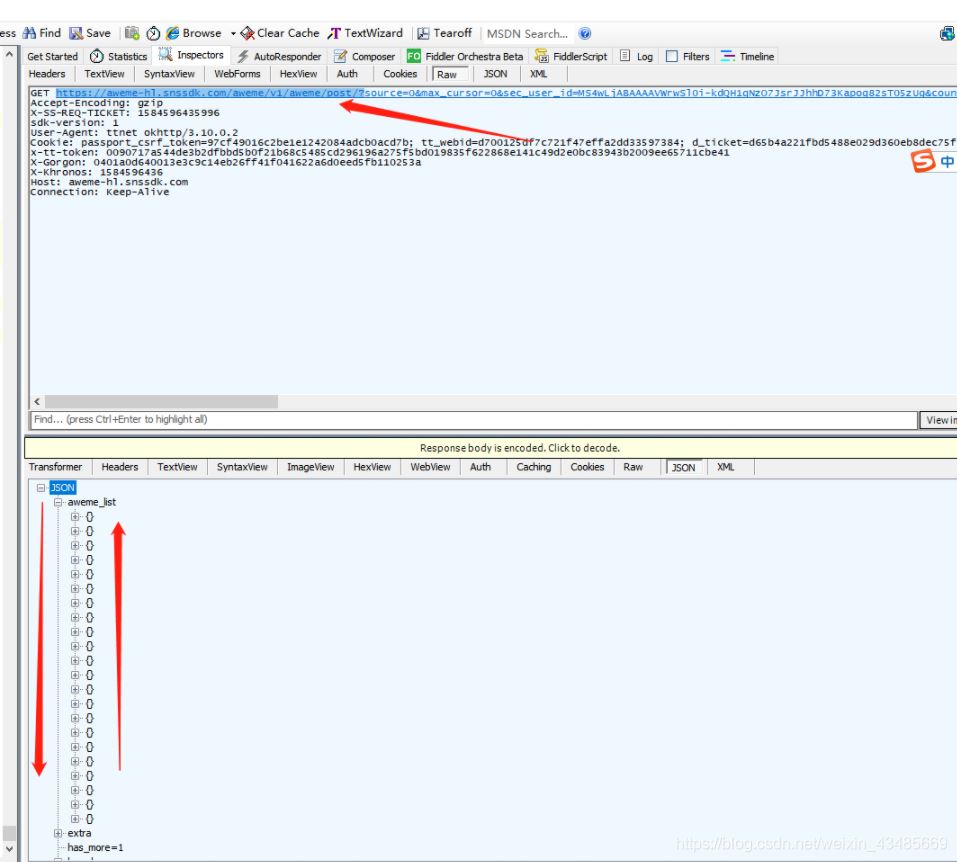
Task: Collapse the aweme_list node
Action: 58,502
